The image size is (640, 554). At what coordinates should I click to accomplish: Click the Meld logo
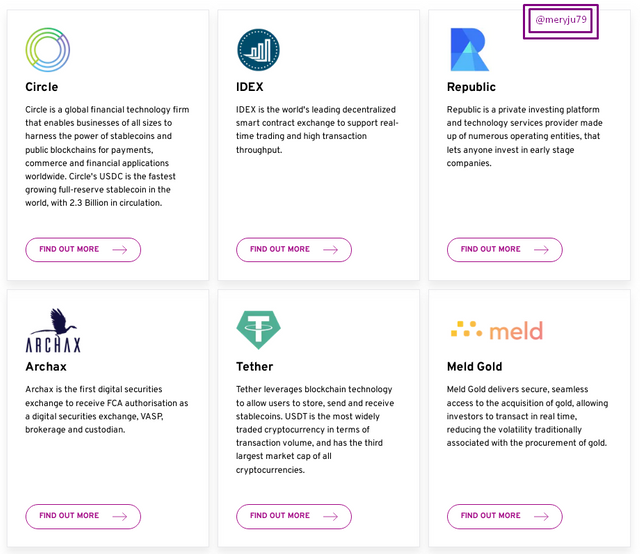(497, 330)
